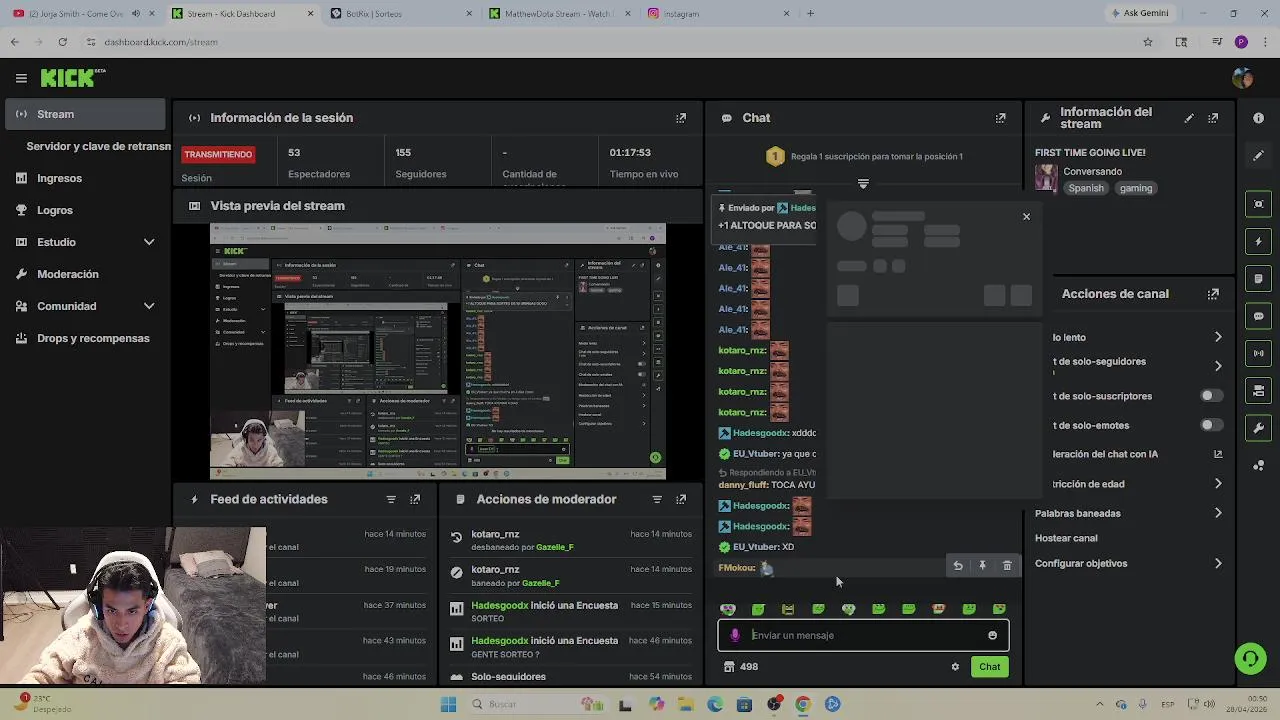This screenshot has width=1280, height=720.
Task: Pop out the Chat panel
Action: (1000, 118)
